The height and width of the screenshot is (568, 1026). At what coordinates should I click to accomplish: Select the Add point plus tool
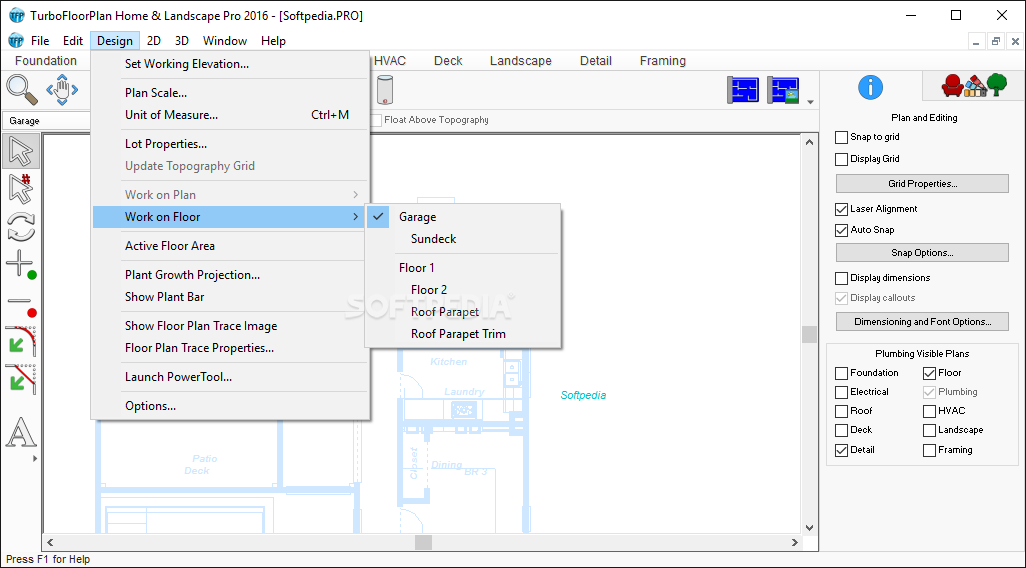21,265
